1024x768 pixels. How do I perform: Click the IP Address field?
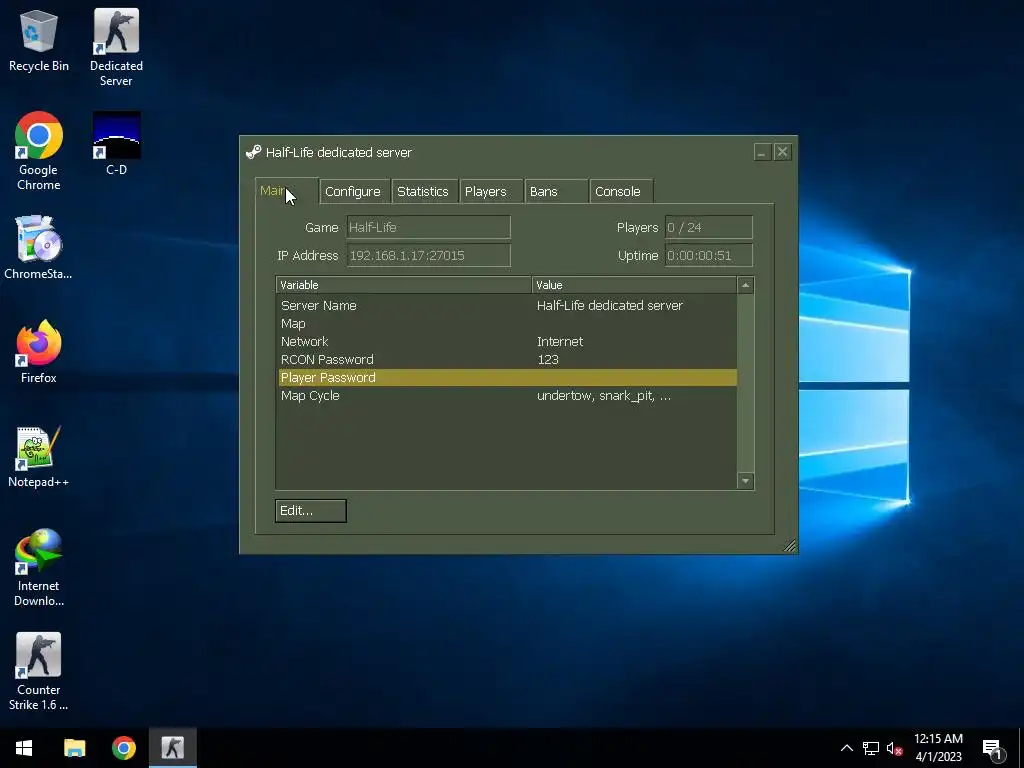point(428,255)
